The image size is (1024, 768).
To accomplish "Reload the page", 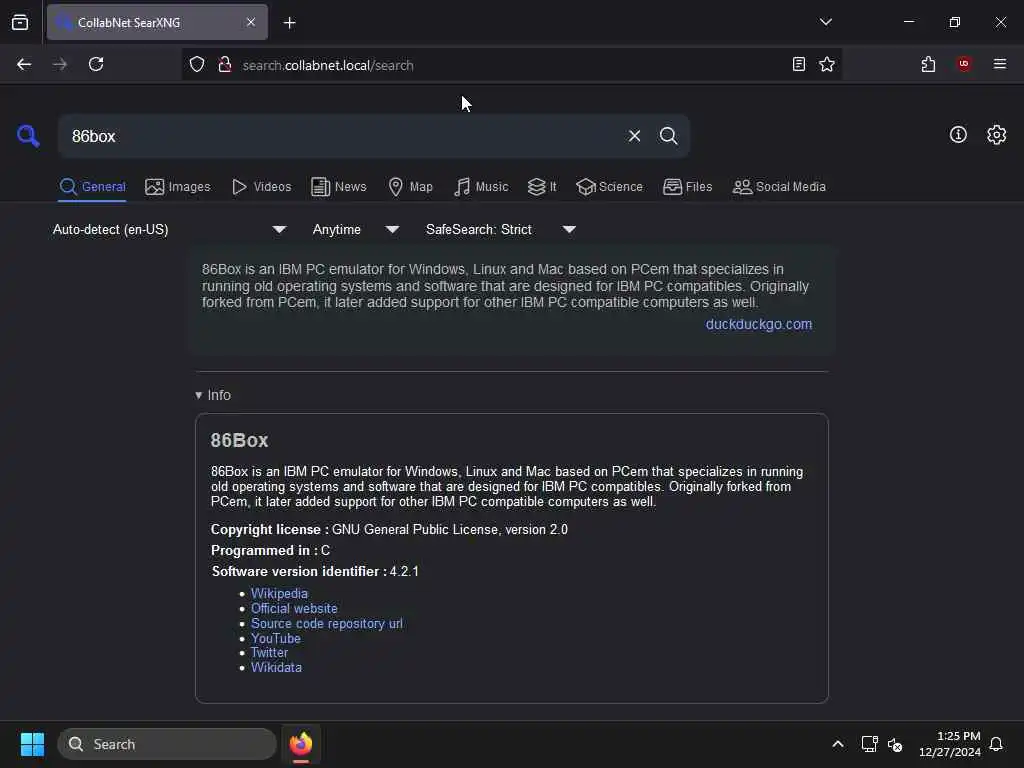I will [x=96, y=64].
